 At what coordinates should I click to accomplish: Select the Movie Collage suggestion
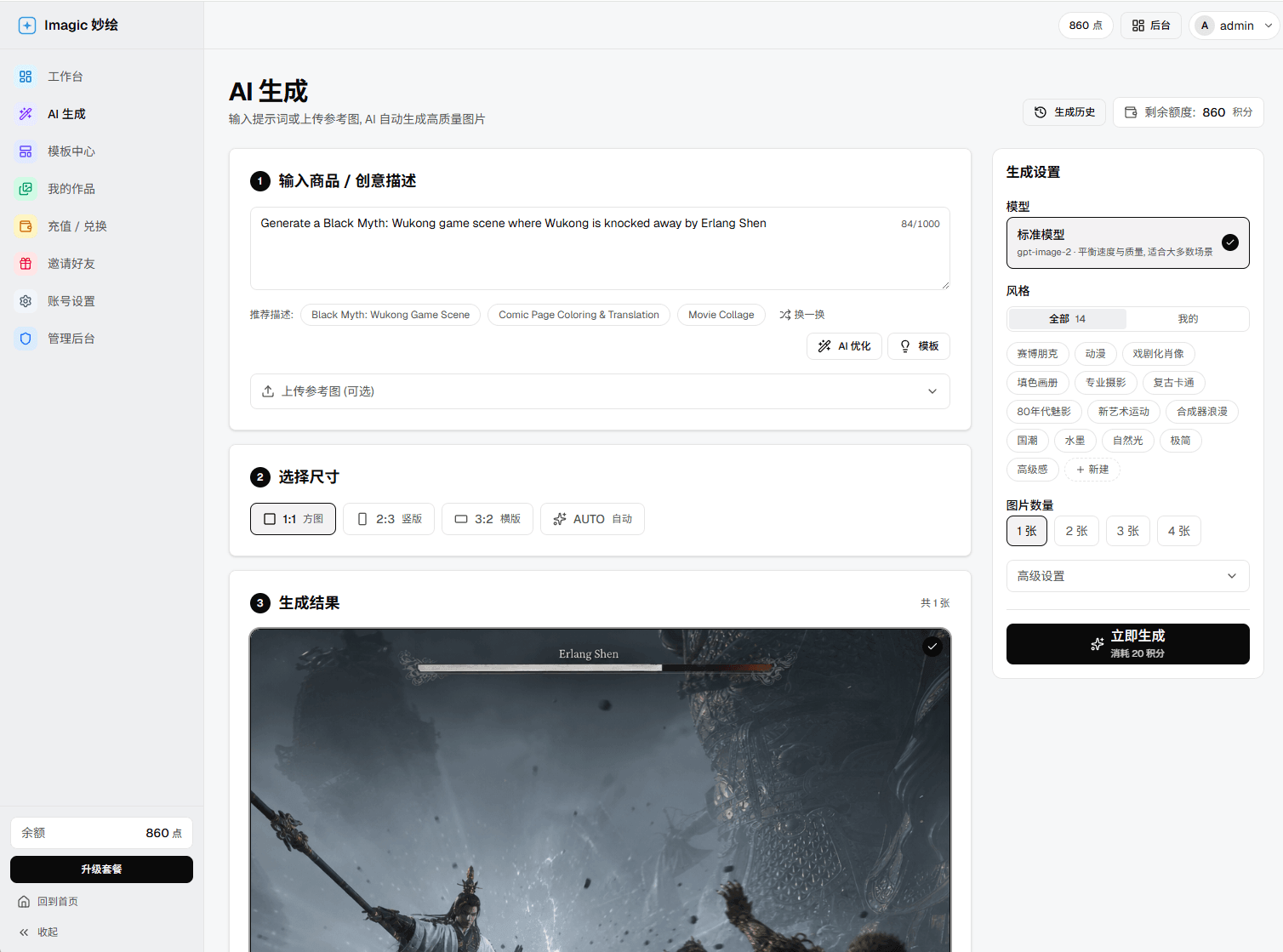pos(721,315)
